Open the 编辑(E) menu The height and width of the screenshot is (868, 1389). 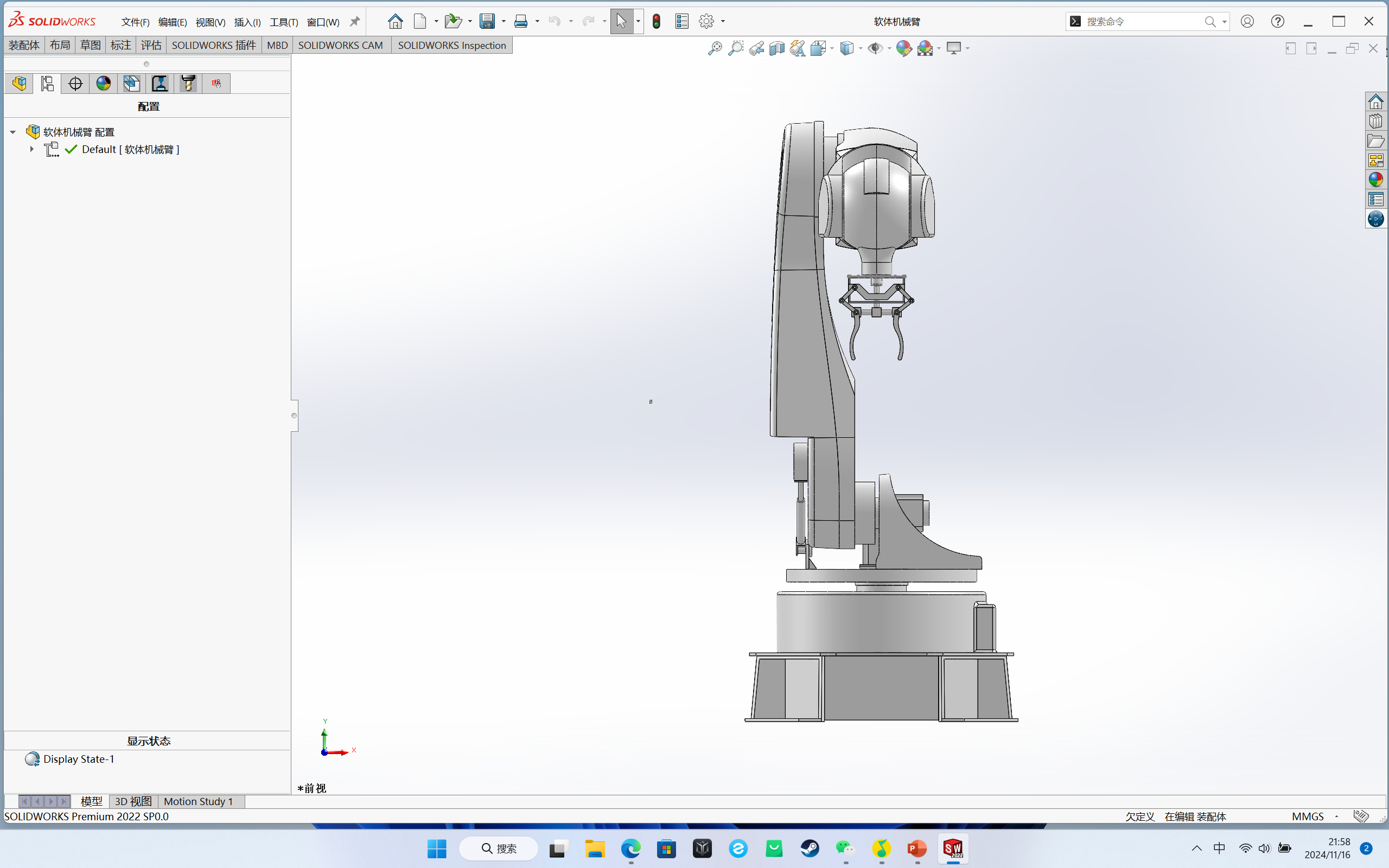pos(172,22)
